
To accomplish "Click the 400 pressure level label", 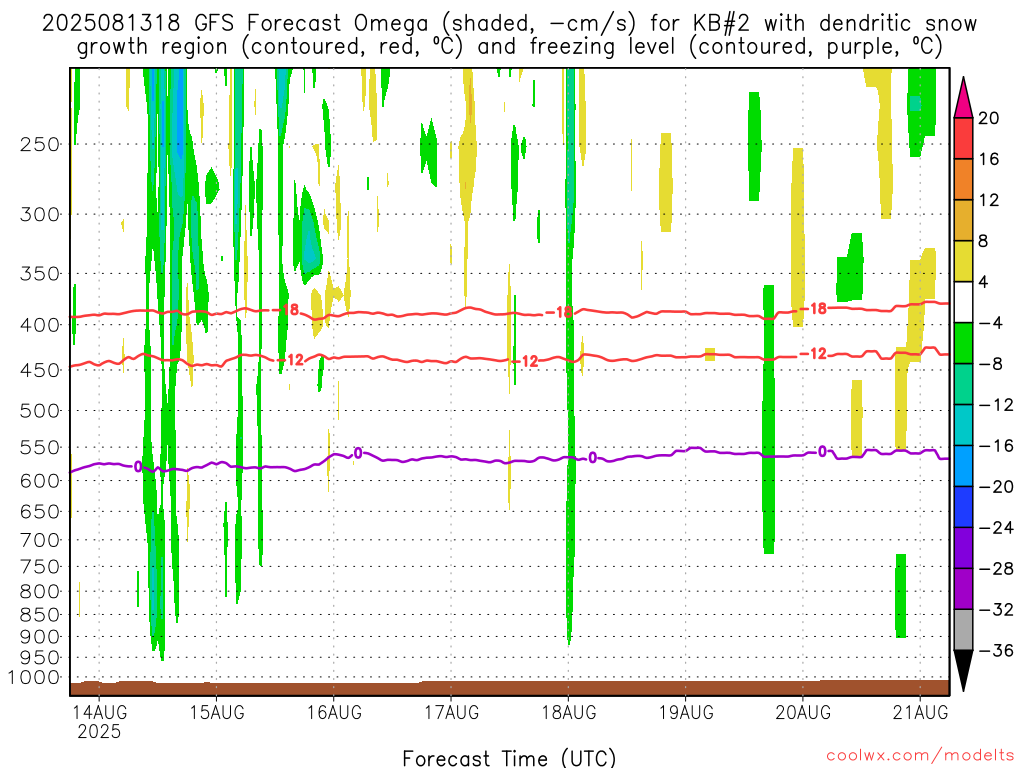I will coord(40,325).
